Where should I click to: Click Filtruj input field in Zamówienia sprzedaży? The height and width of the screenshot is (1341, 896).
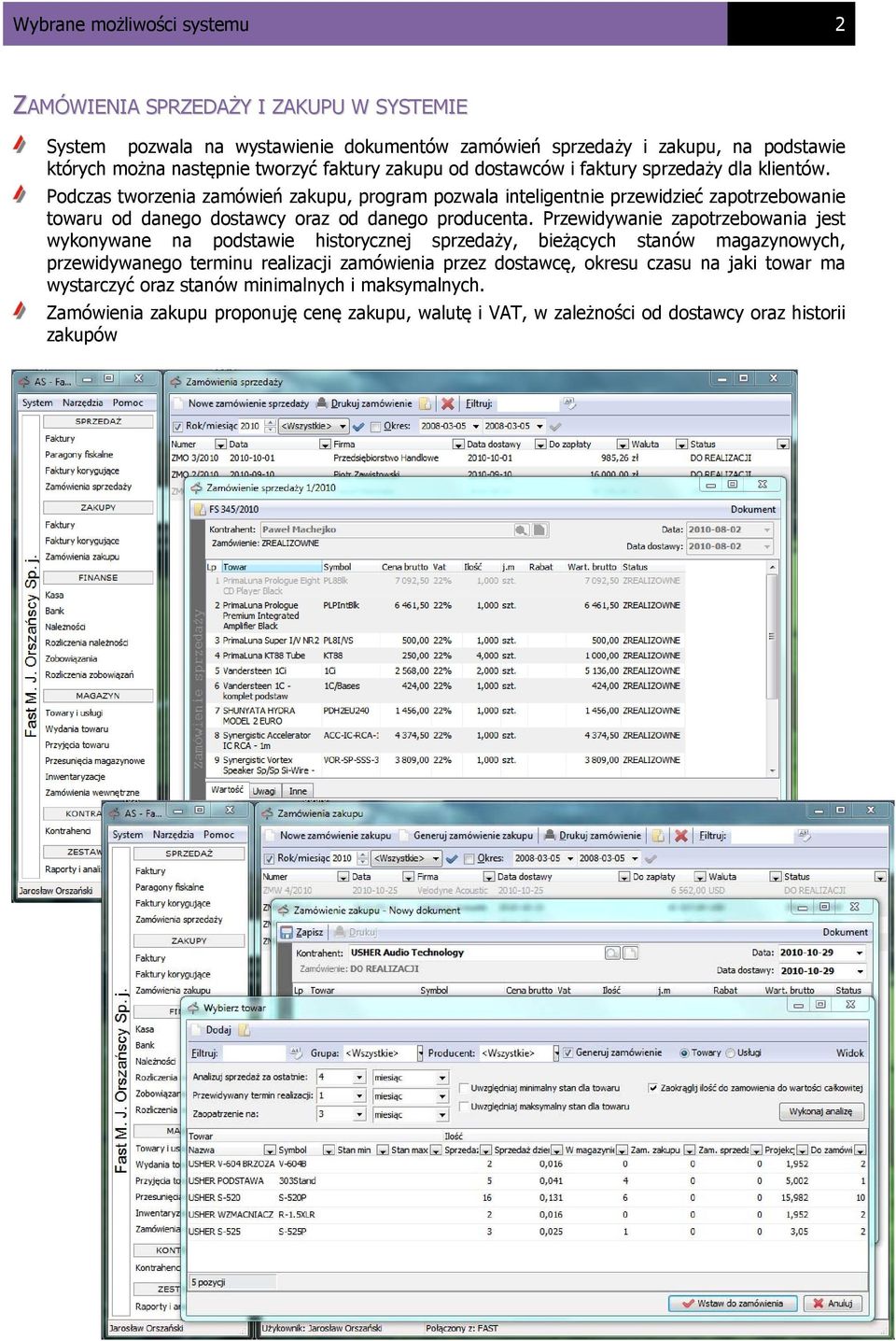pyautogui.click(x=527, y=403)
